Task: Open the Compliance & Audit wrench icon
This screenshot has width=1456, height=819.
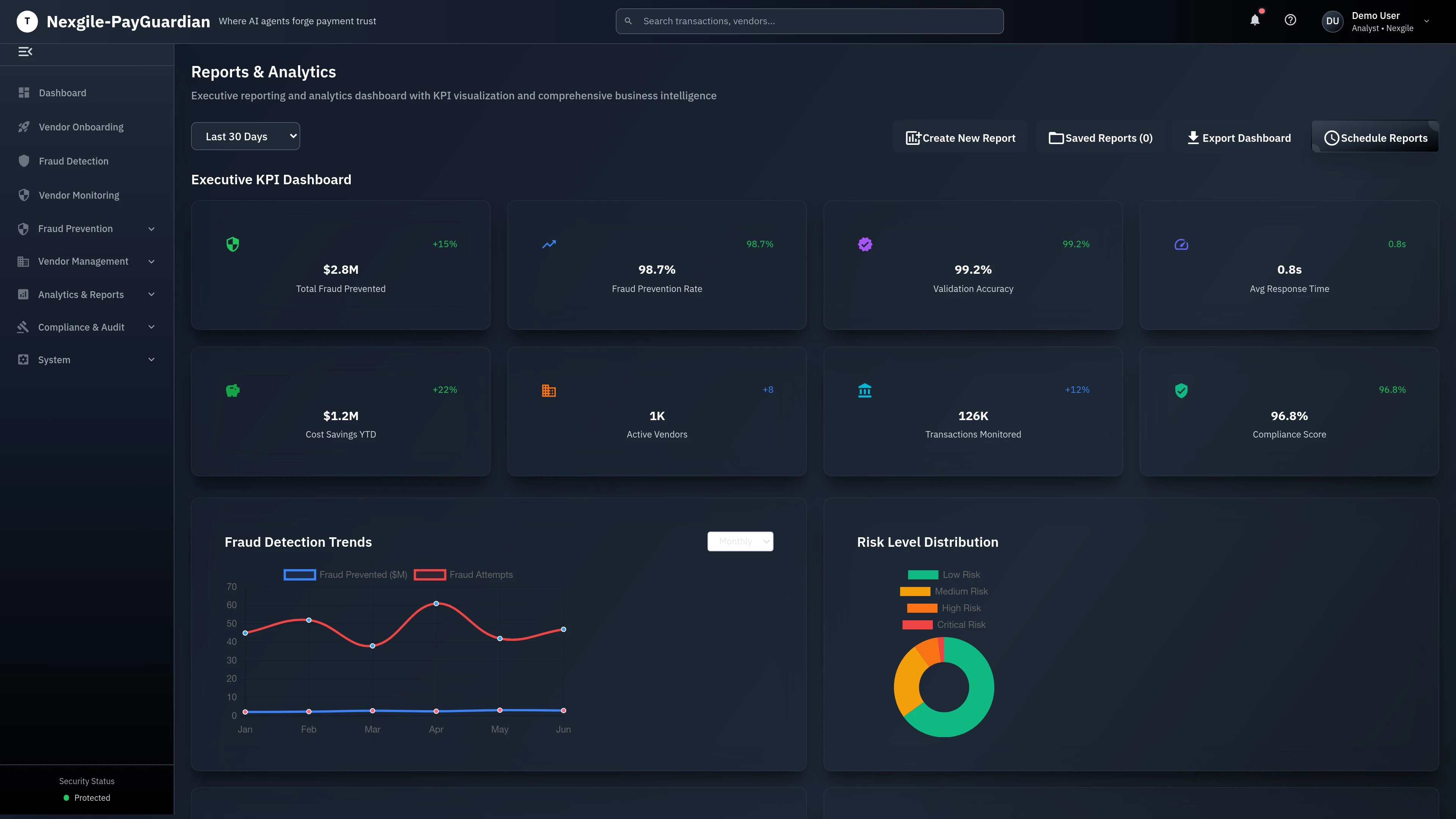Action: pos(24,327)
